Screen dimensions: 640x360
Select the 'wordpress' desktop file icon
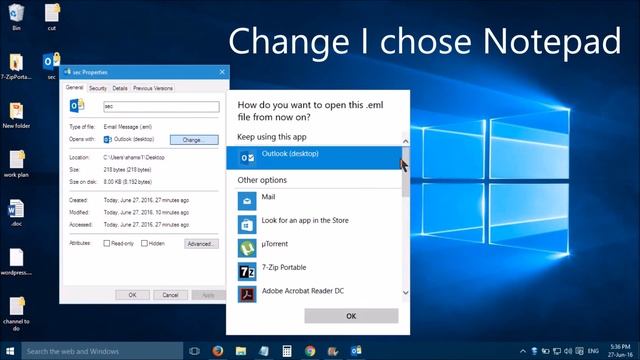click(x=16, y=262)
